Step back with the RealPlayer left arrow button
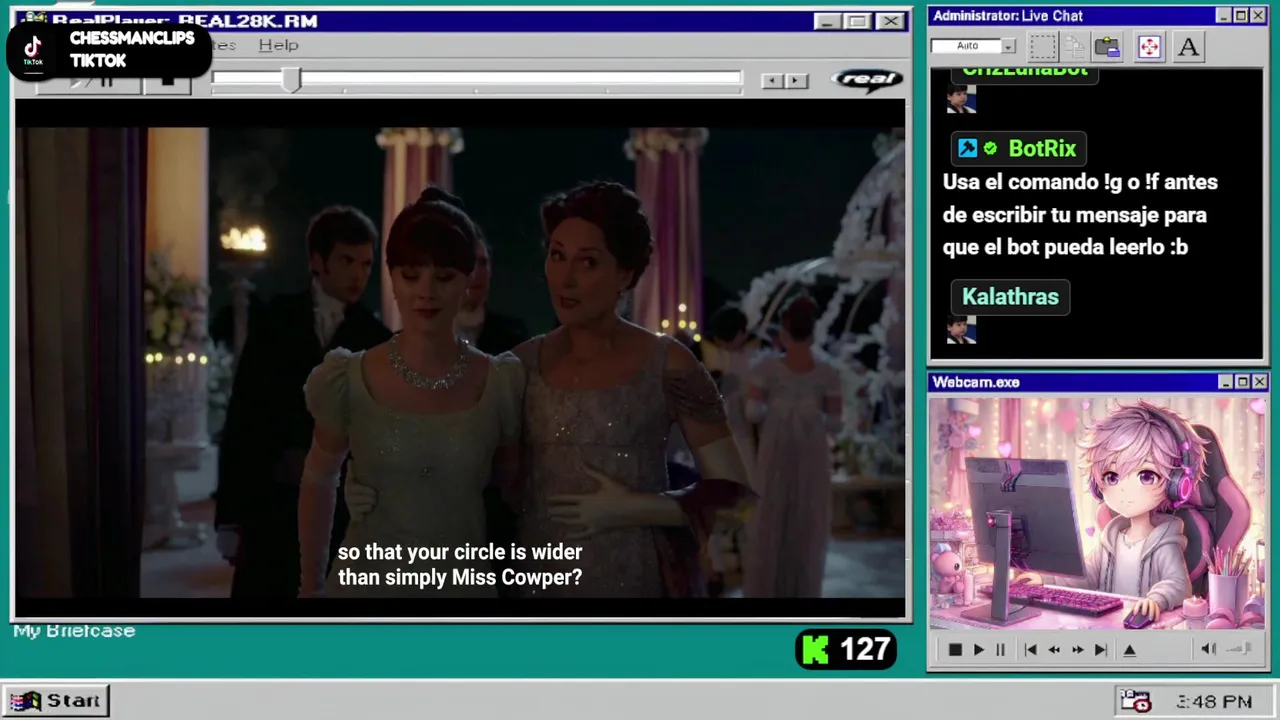 tap(771, 81)
